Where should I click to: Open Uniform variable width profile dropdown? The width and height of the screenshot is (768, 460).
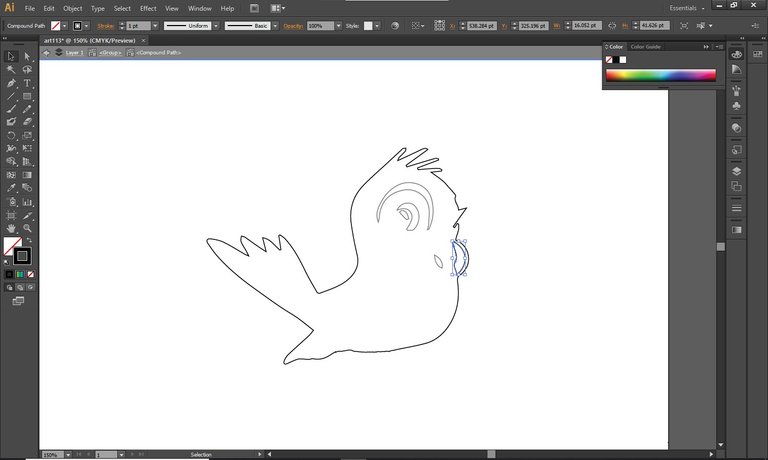click(x=216, y=26)
